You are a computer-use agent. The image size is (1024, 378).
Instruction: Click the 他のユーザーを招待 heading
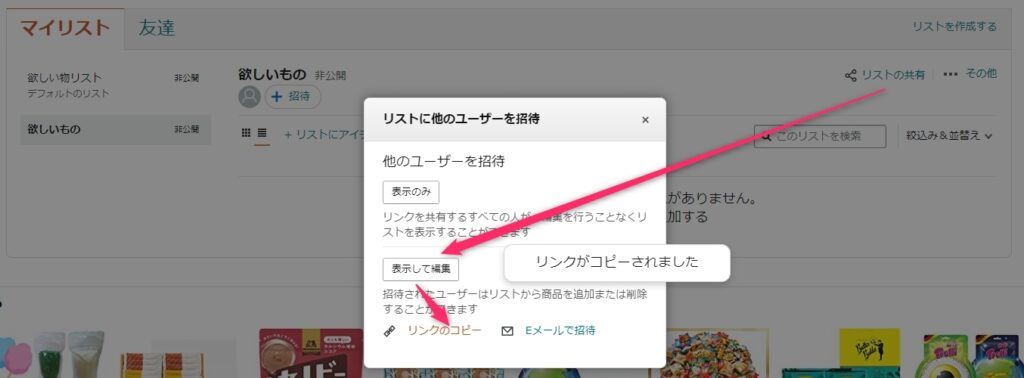[x=443, y=161]
